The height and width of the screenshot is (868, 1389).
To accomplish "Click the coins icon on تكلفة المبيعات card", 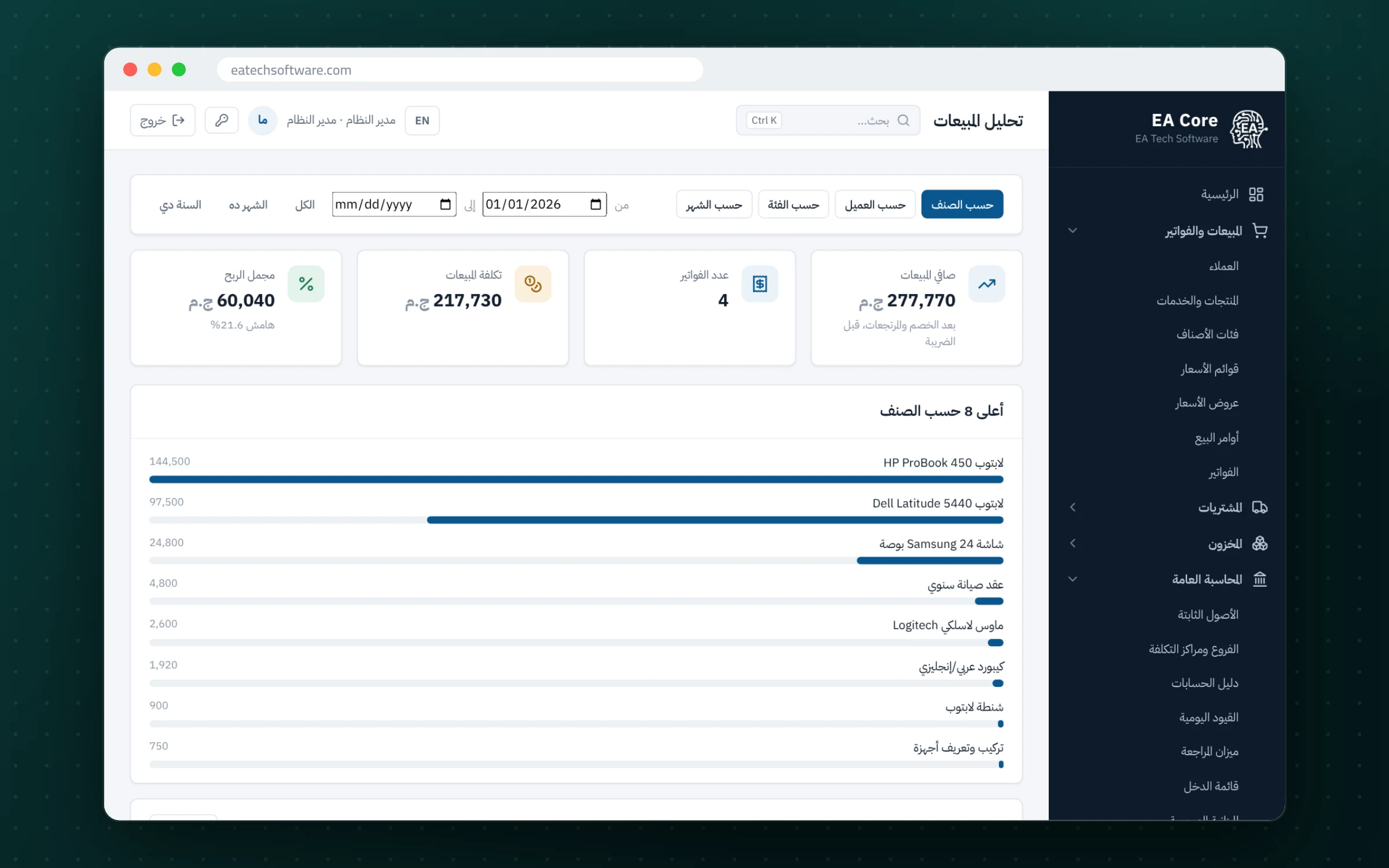I will coord(533,284).
